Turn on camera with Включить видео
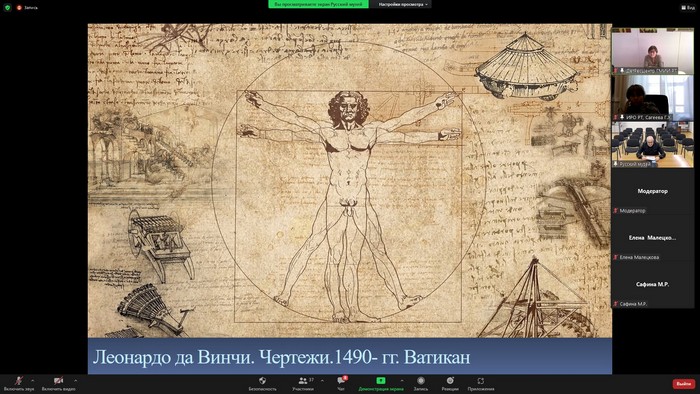This screenshot has width=700, height=394. click(x=58, y=383)
